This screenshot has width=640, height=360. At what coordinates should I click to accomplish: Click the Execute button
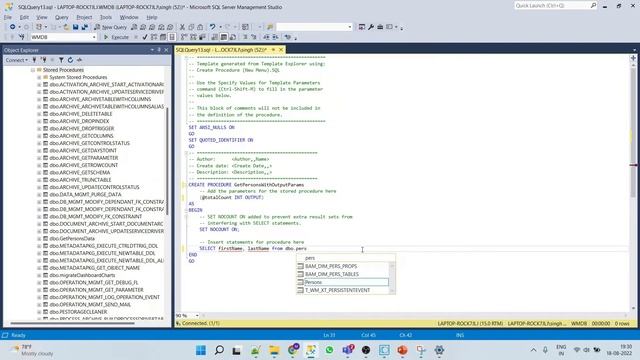coord(116,37)
